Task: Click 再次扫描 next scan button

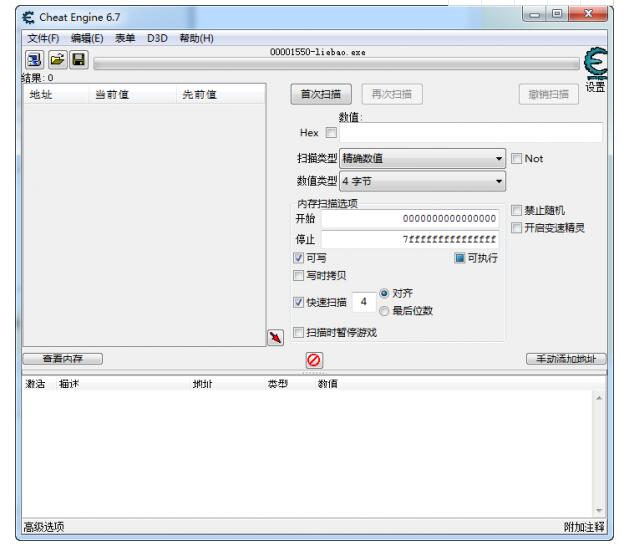Action: [392, 94]
